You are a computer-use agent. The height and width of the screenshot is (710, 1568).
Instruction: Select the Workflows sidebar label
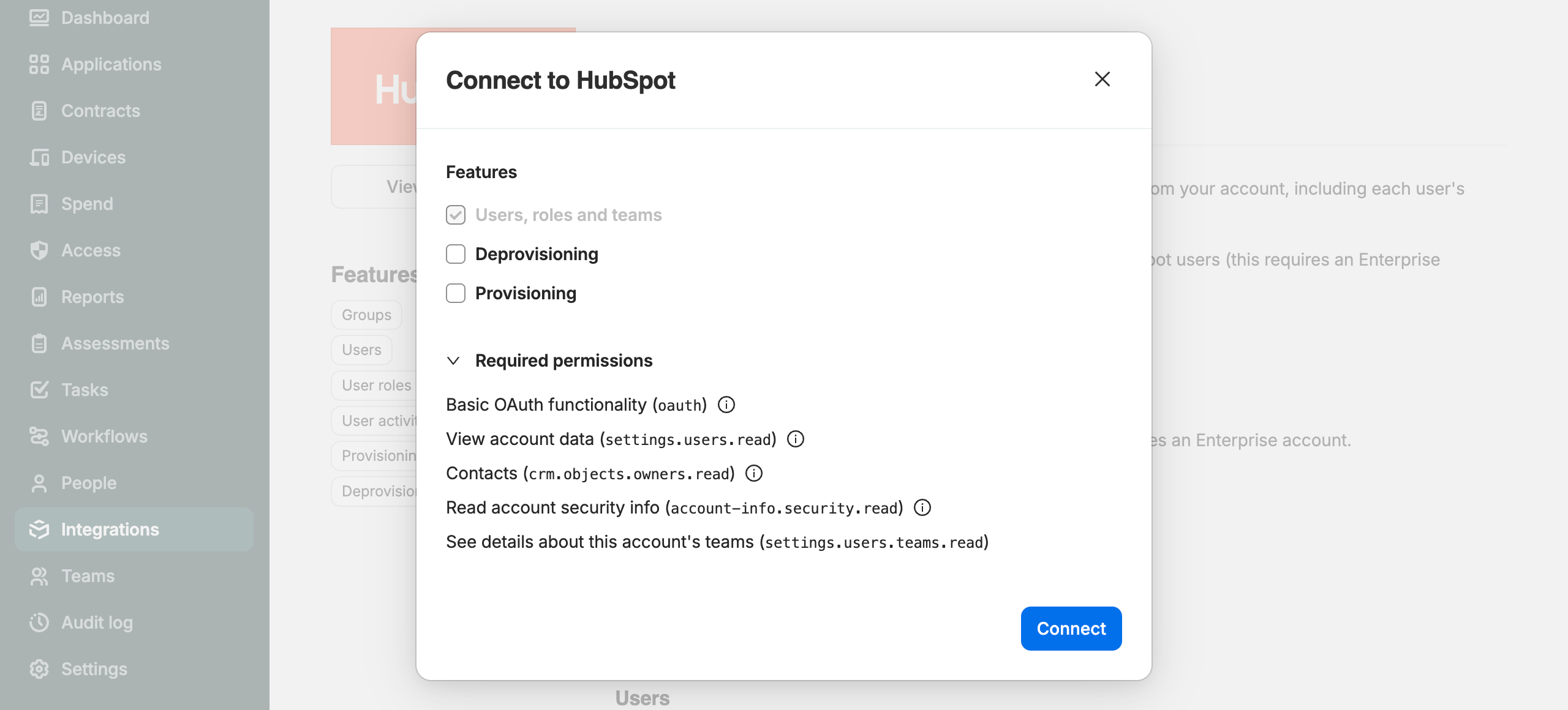pyautogui.click(x=104, y=436)
